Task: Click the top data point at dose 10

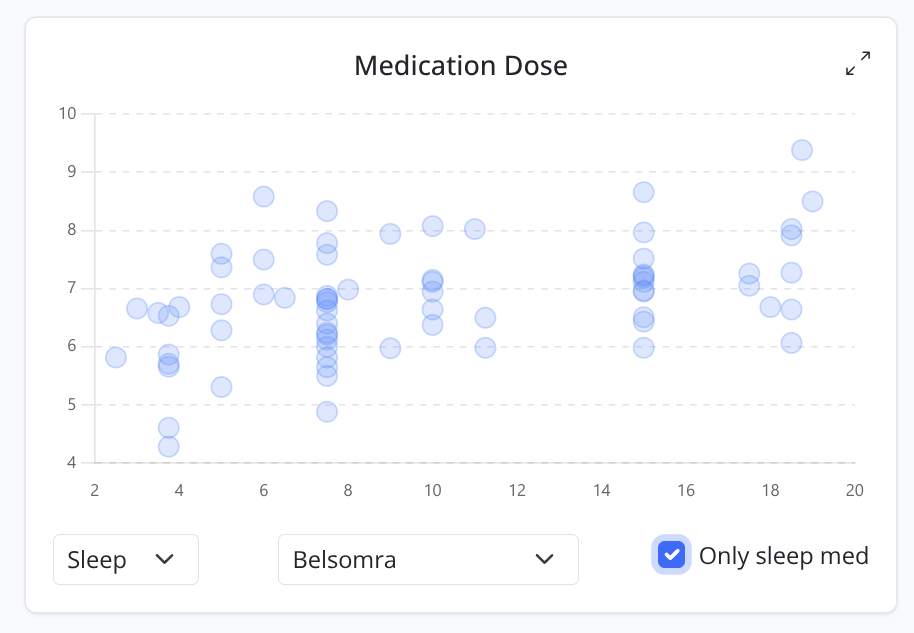Action: (433, 226)
